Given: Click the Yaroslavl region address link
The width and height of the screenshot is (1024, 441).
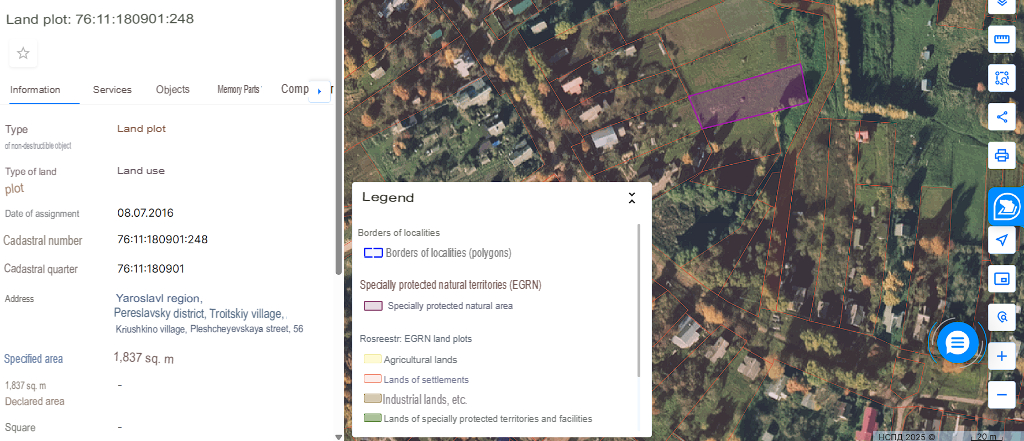Looking at the screenshot, I should click(159, 299).
